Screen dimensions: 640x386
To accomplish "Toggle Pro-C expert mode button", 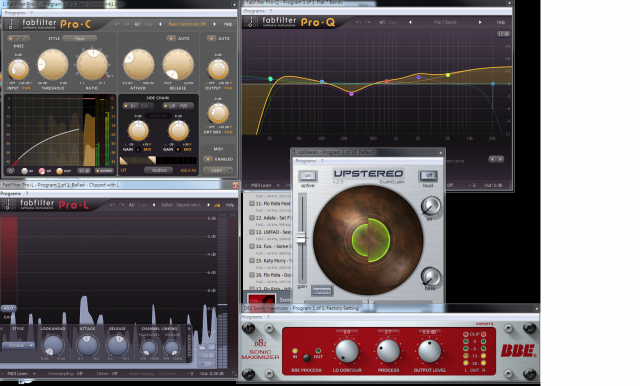I will click(104, 171).
